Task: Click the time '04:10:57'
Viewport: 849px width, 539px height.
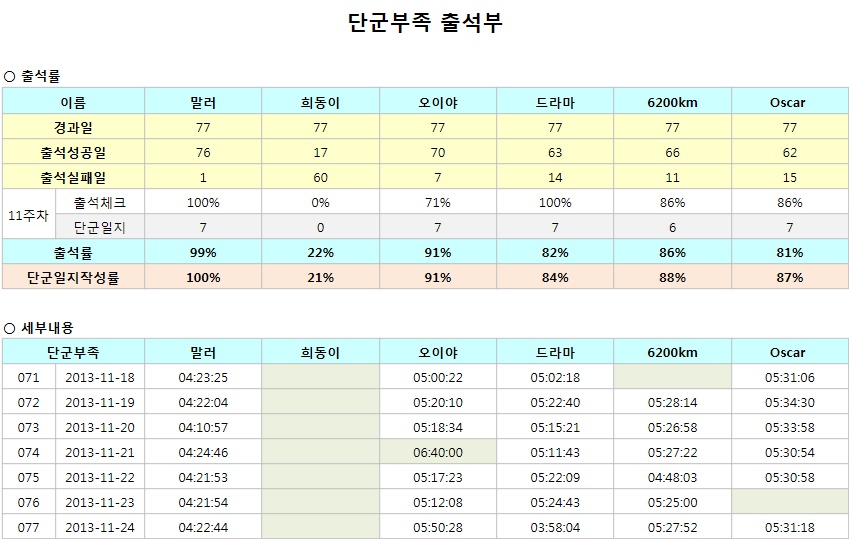Action: point(203,427)
